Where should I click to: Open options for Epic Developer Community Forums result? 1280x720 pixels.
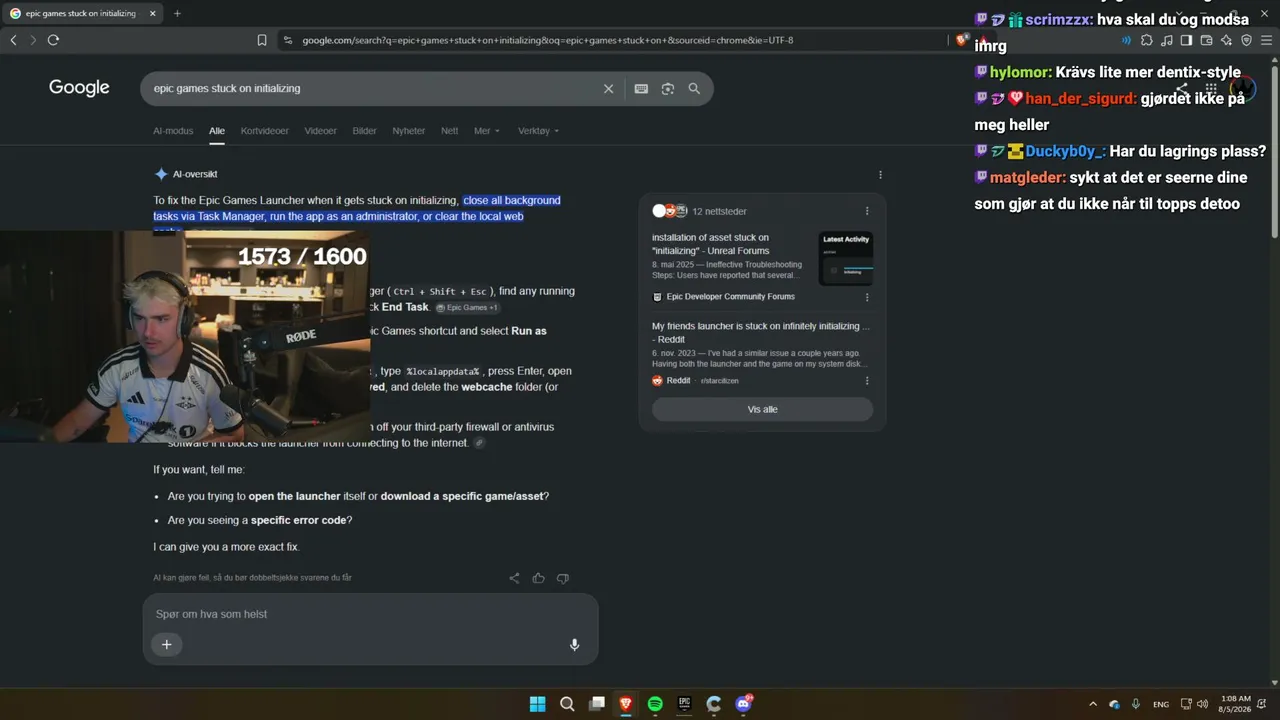(x=867, y=297)
